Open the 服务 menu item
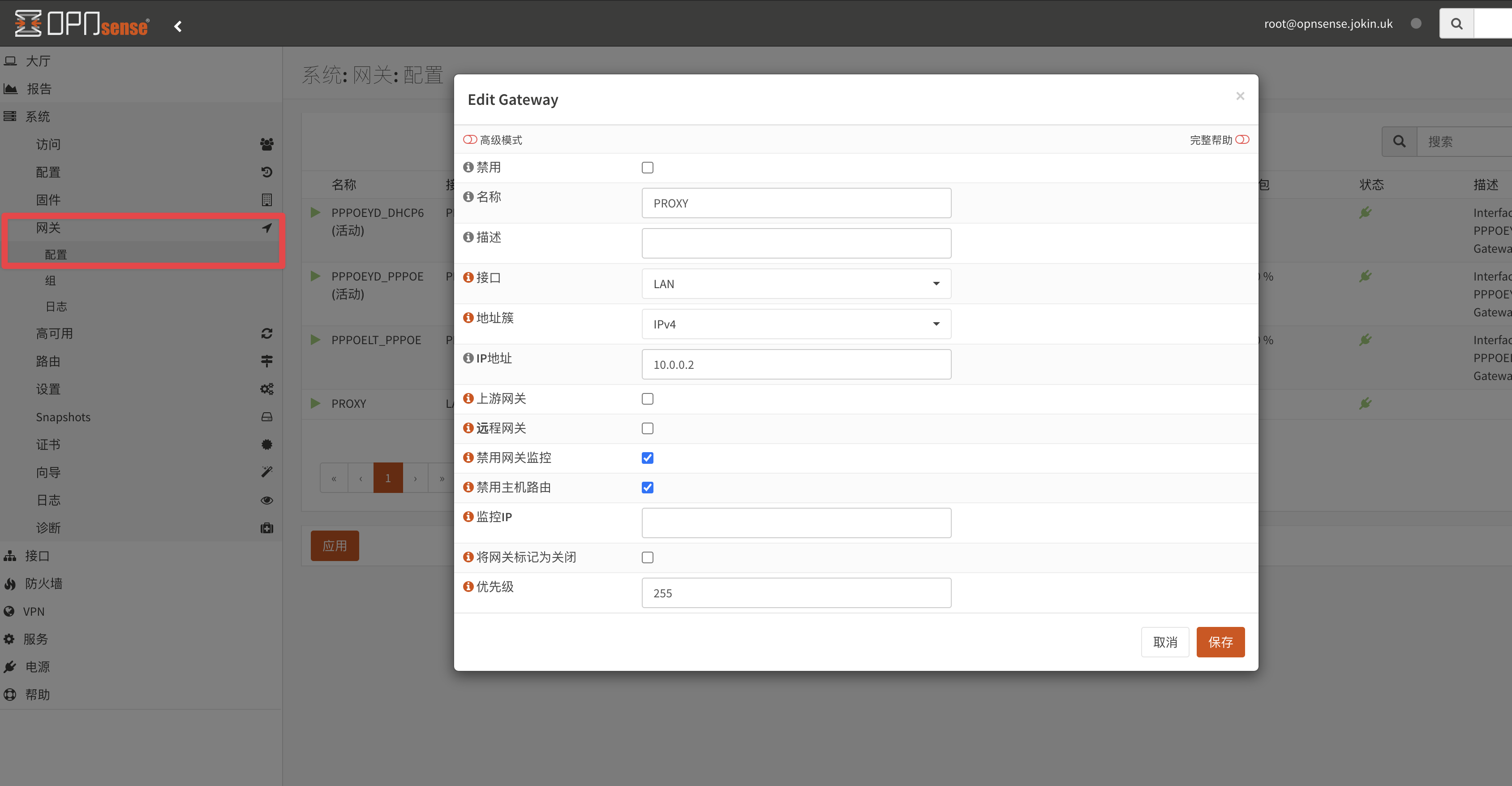 [x=141, y=639]
